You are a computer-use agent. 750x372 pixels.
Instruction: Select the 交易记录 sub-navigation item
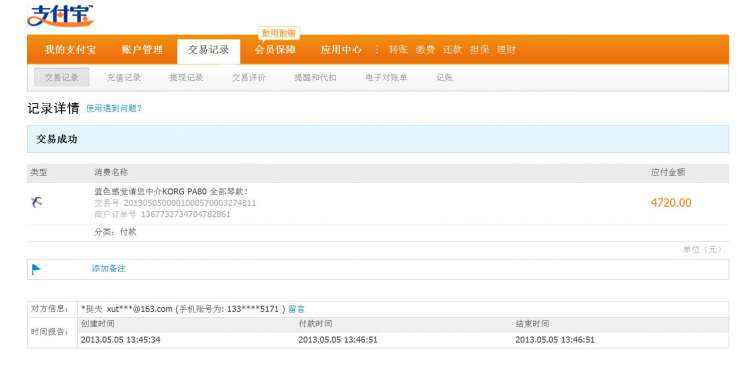[62, 77]
